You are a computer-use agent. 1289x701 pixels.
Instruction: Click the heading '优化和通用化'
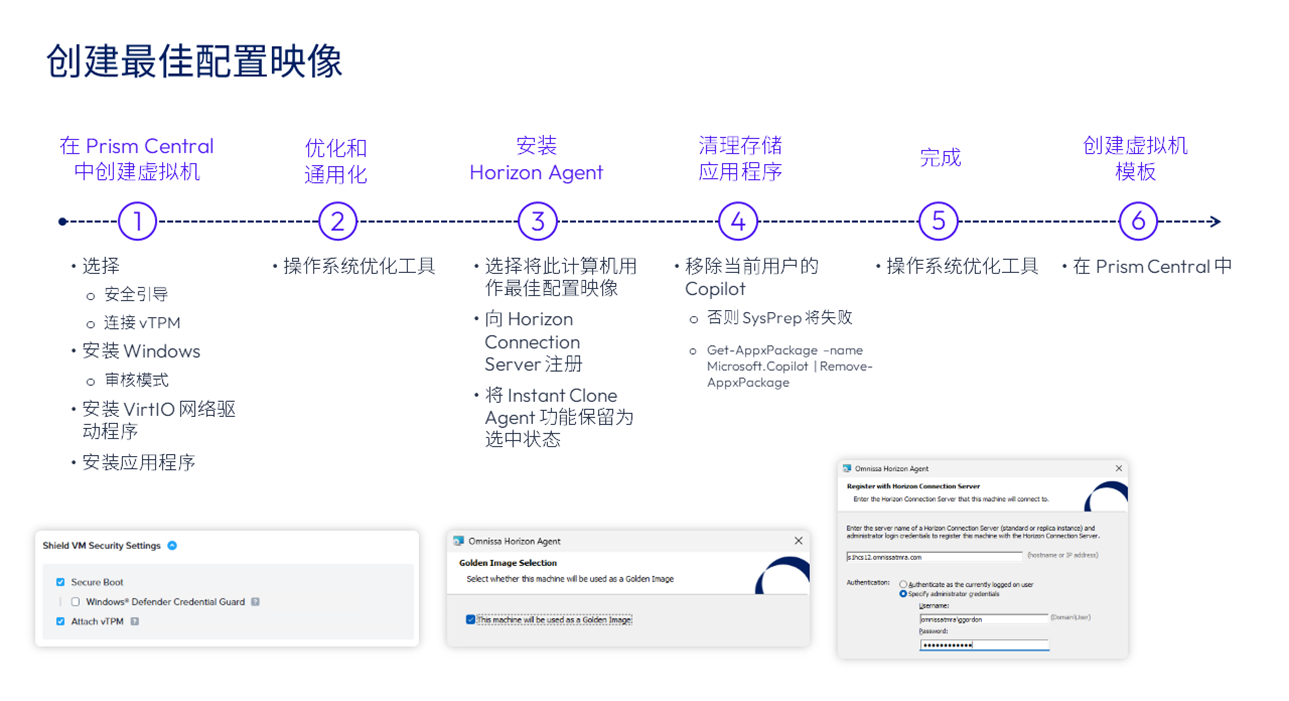point(336,161)
